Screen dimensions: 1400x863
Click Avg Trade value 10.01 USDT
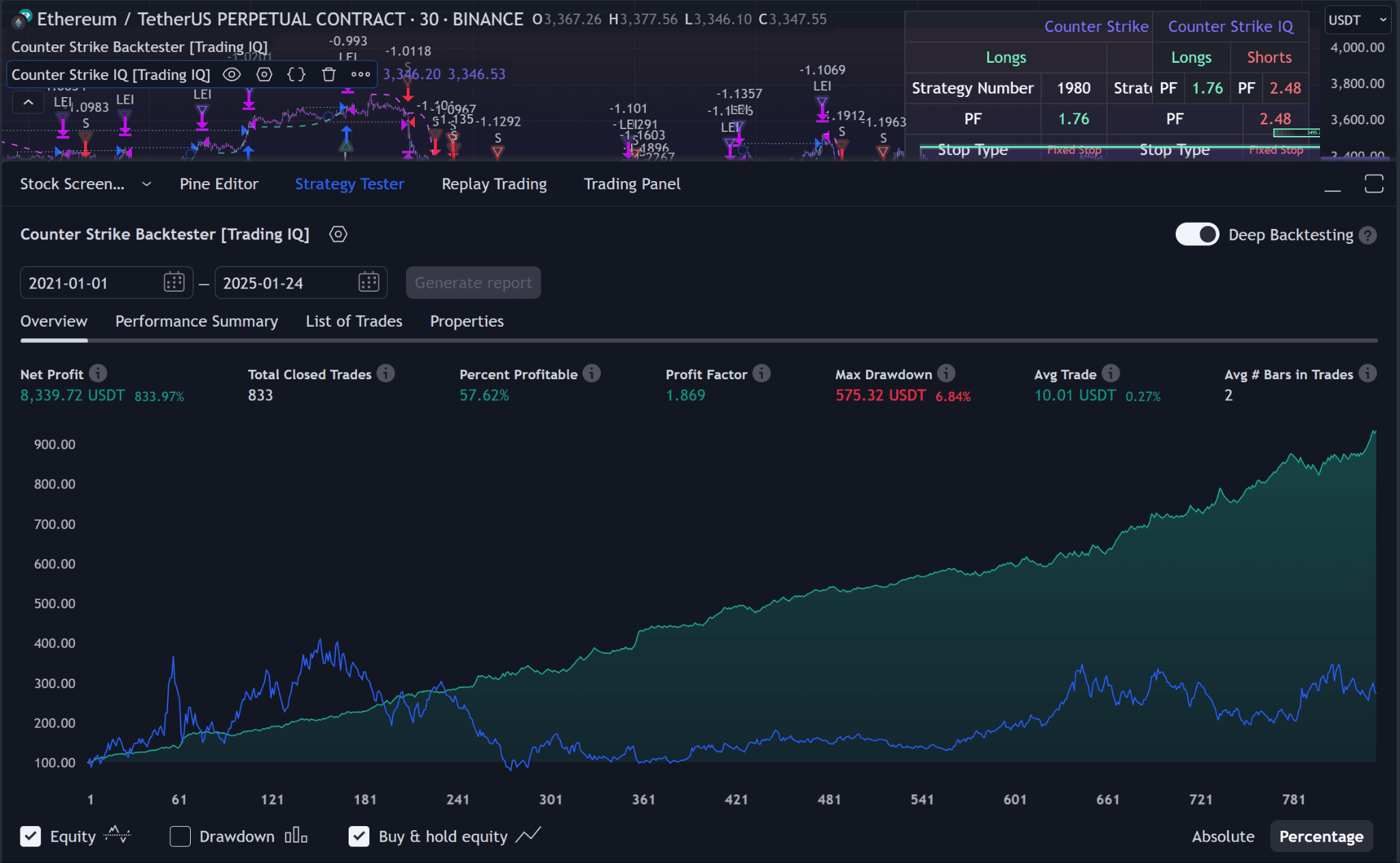pos(1075,396)
